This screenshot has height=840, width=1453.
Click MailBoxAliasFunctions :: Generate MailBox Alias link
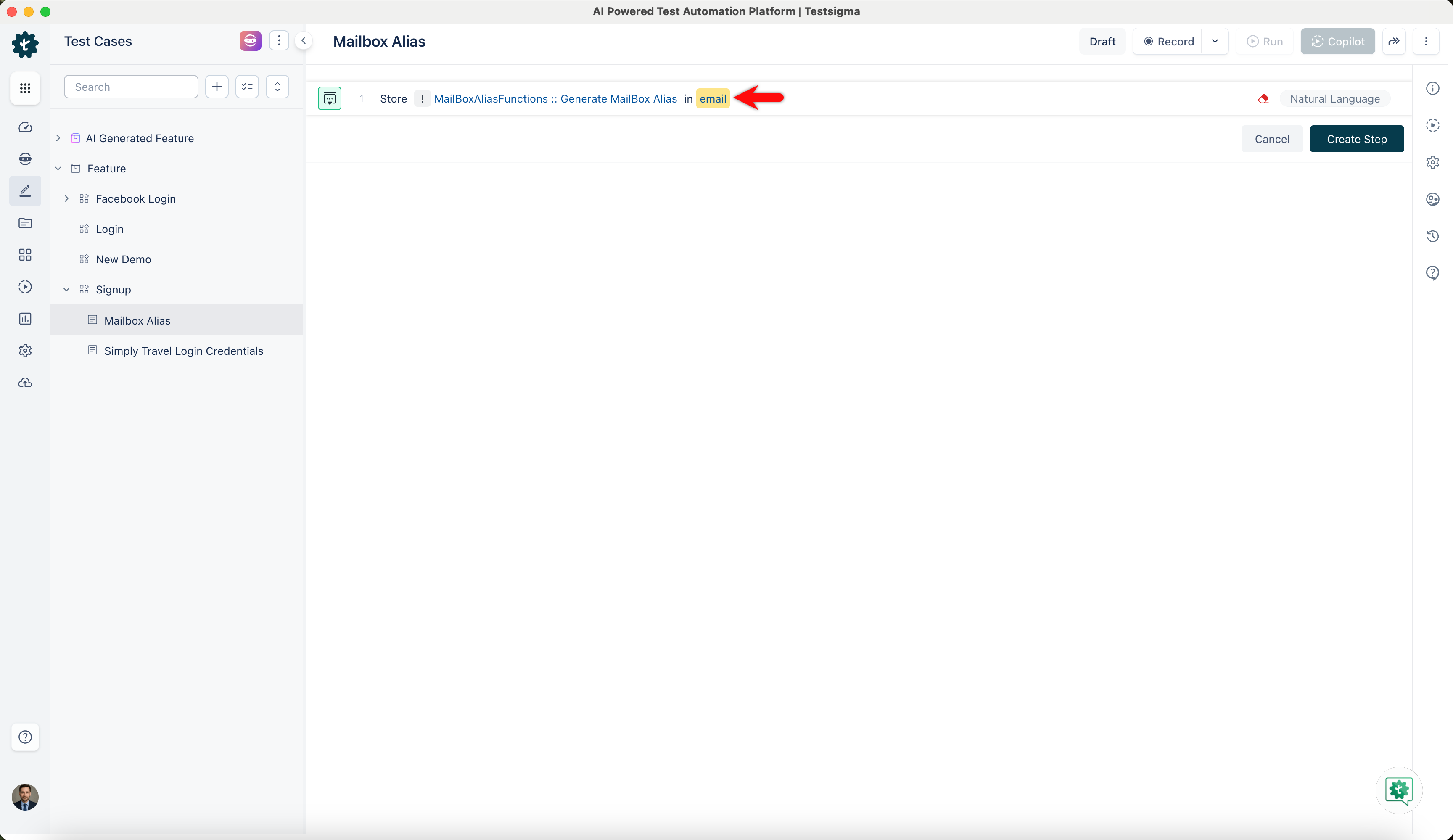(555, 98)
